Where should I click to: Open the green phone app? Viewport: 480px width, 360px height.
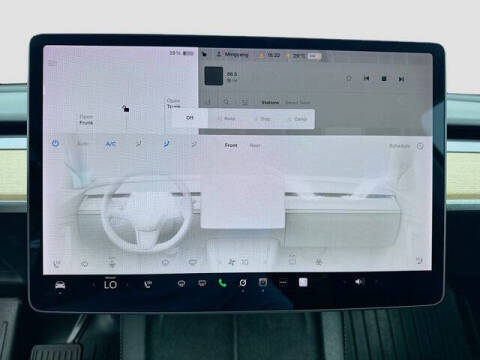[222, 283]
